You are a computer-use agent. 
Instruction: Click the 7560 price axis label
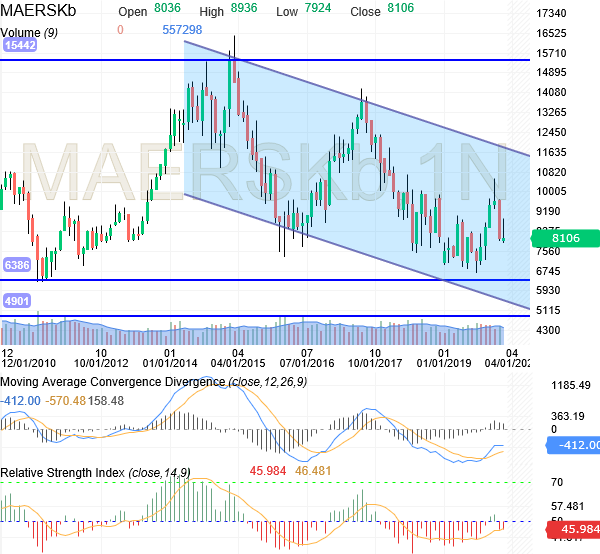click(548, 251)
